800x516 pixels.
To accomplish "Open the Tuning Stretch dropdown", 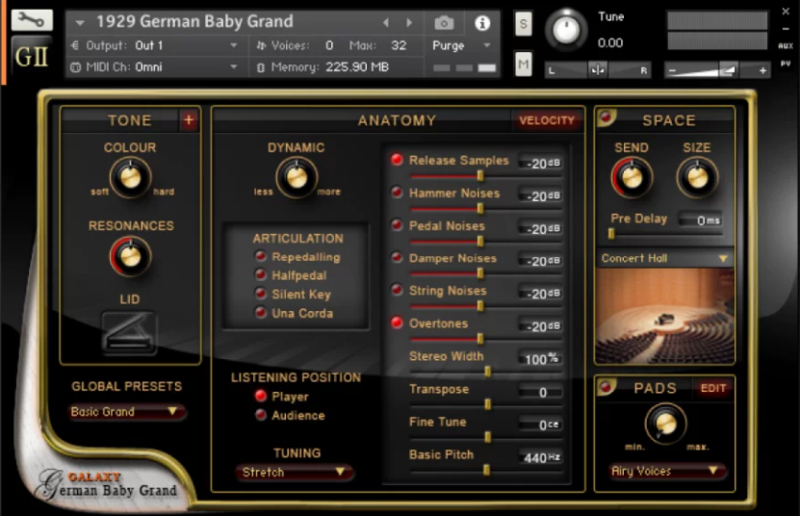I will (x=294, y=472).
